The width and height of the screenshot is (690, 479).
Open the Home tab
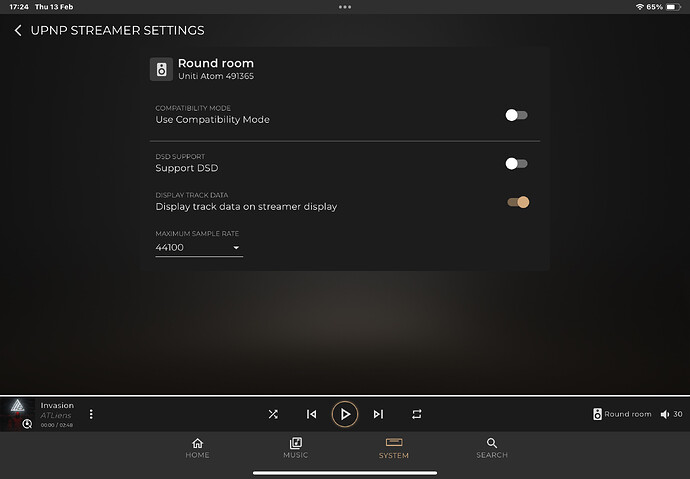tap(197, 448)
